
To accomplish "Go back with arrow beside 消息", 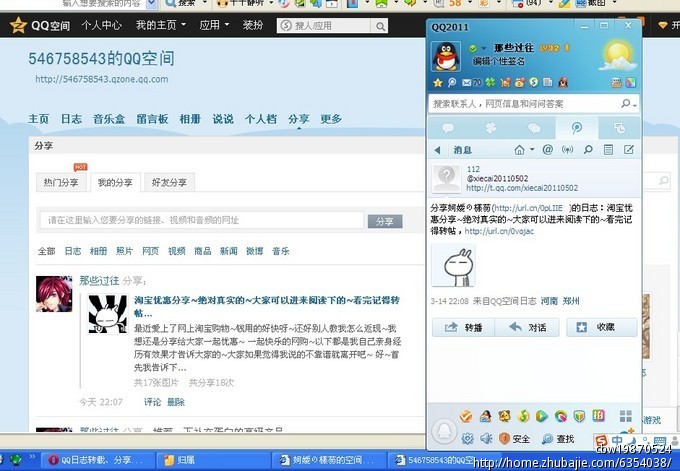I will (x=437, y=150).
